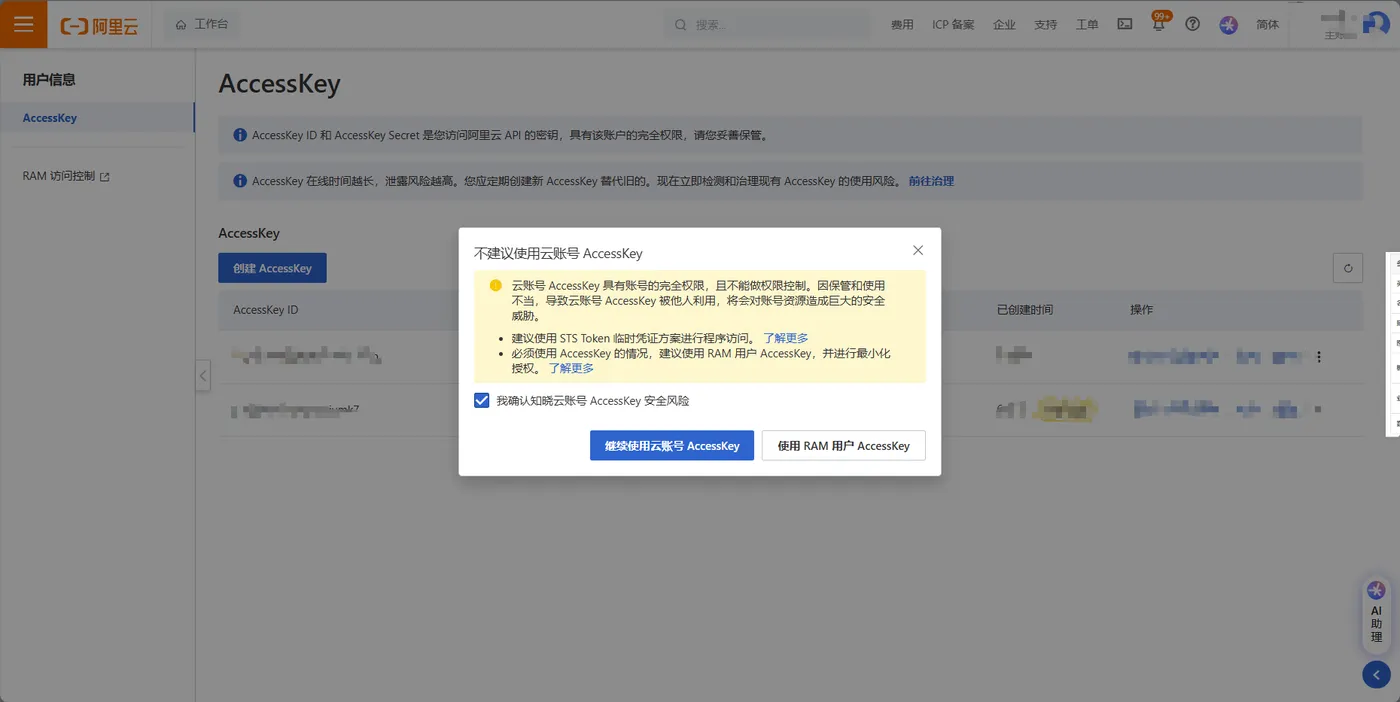Click the Aliyun logo

point(99,26)
